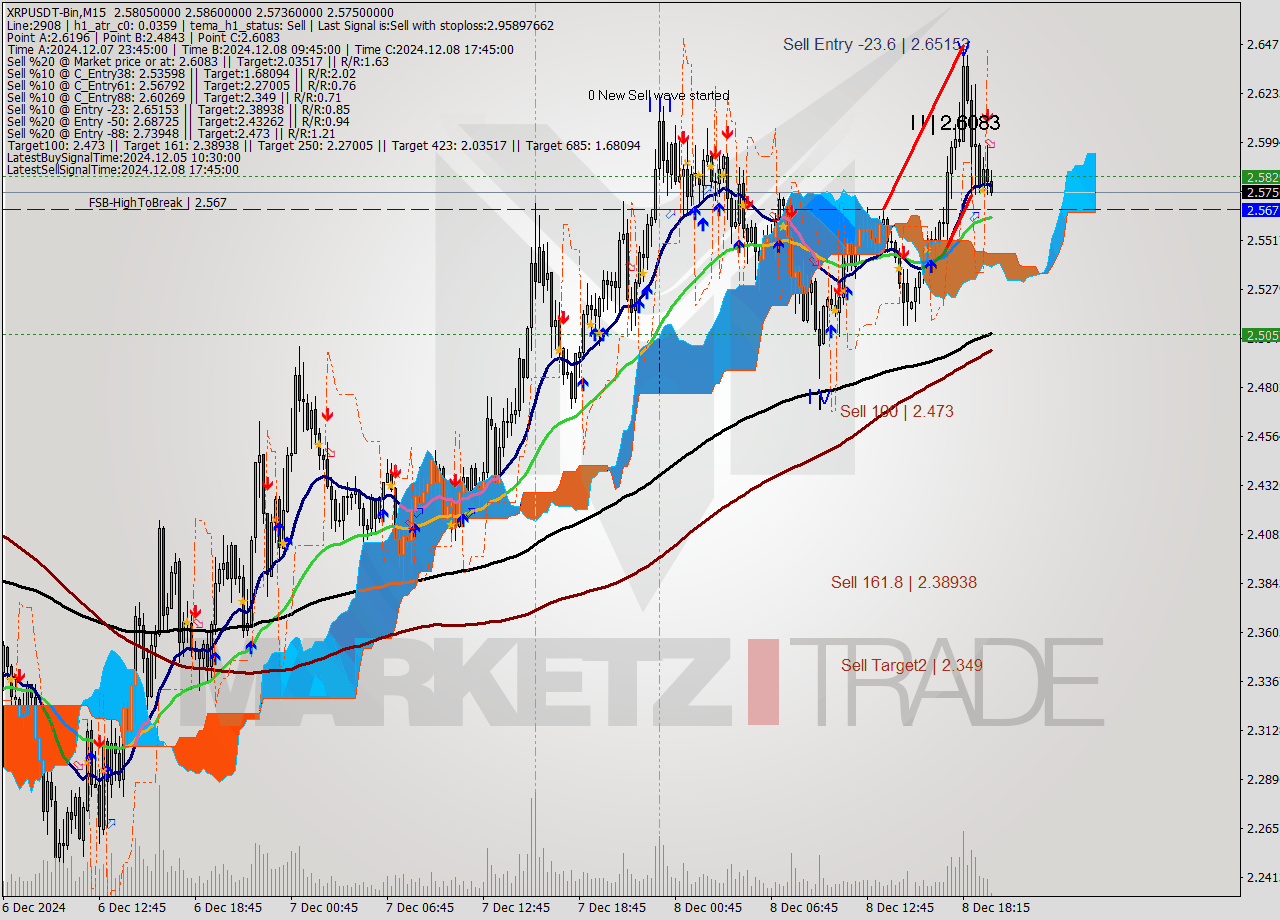Click the blue 2.567 price tag
This screenshot has height=920, width=1280.
tap(1261, 210)
